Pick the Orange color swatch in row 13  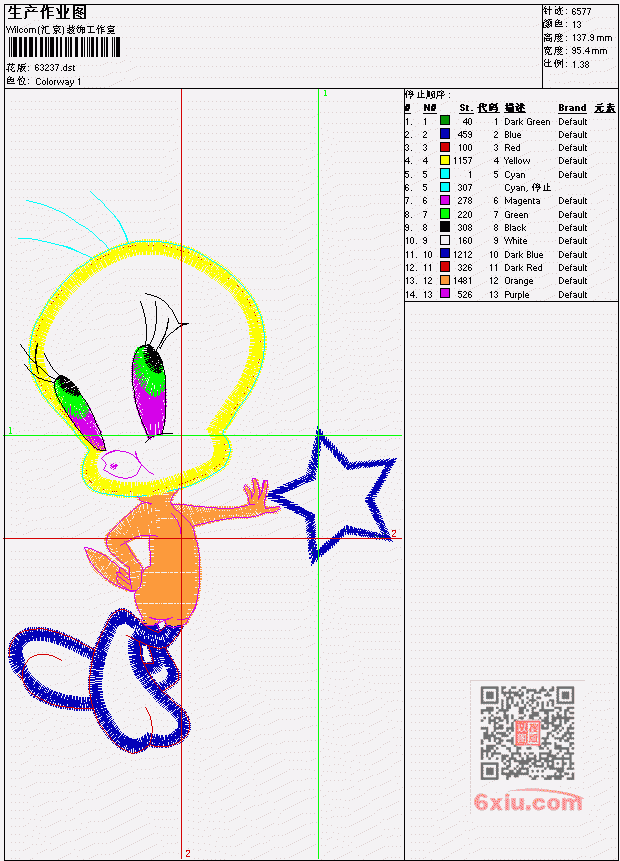pyautogui.click(x=445, y=281)
